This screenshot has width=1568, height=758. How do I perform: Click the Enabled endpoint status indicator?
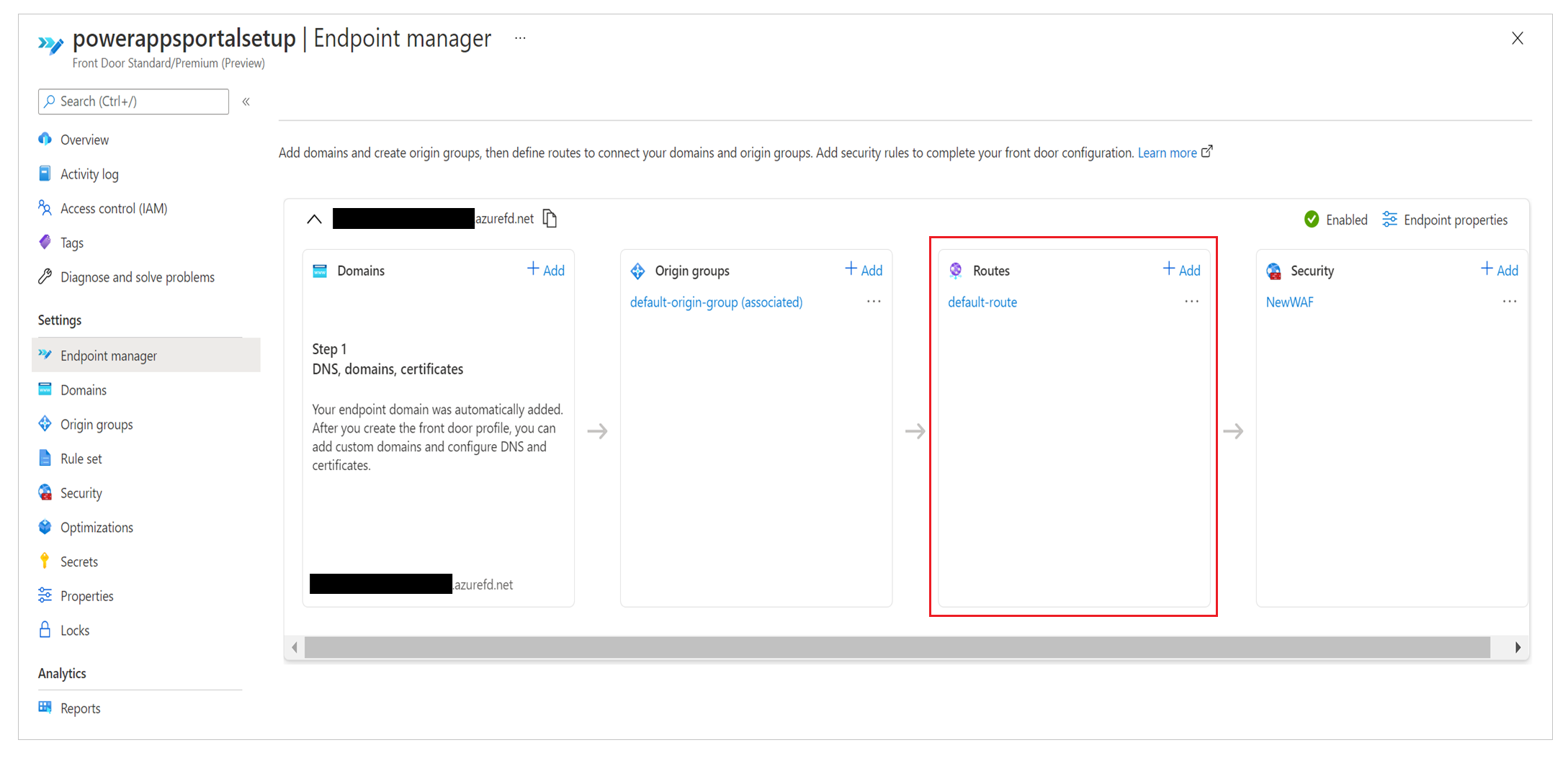coord(1336,220)
